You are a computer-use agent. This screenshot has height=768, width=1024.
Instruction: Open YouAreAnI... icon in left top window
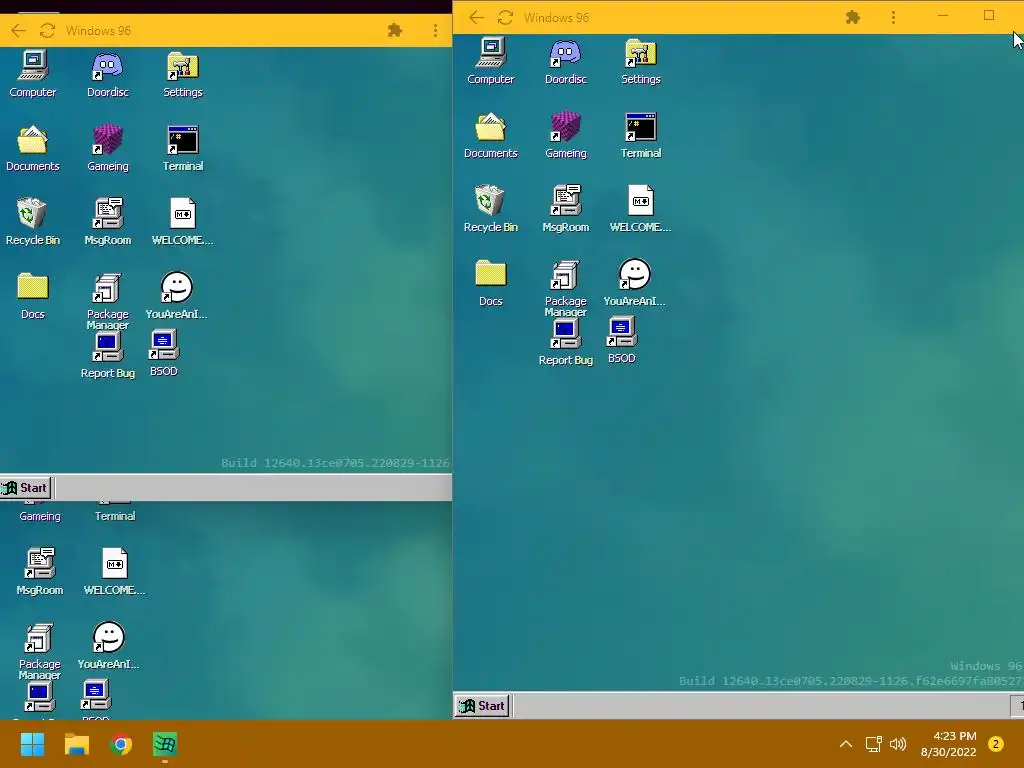pos(176,295)
